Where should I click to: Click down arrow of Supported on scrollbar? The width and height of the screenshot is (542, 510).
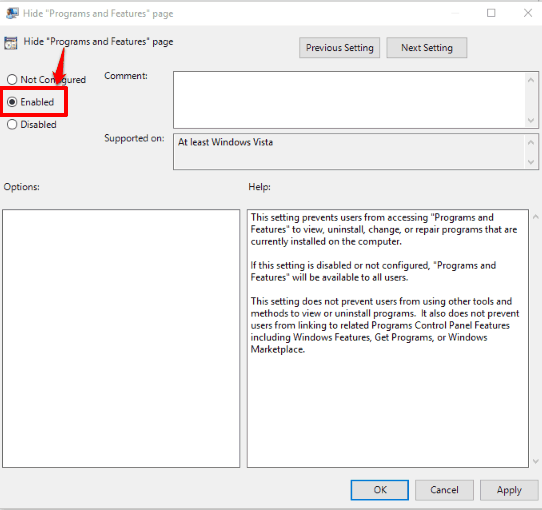[x=531, y=162]
